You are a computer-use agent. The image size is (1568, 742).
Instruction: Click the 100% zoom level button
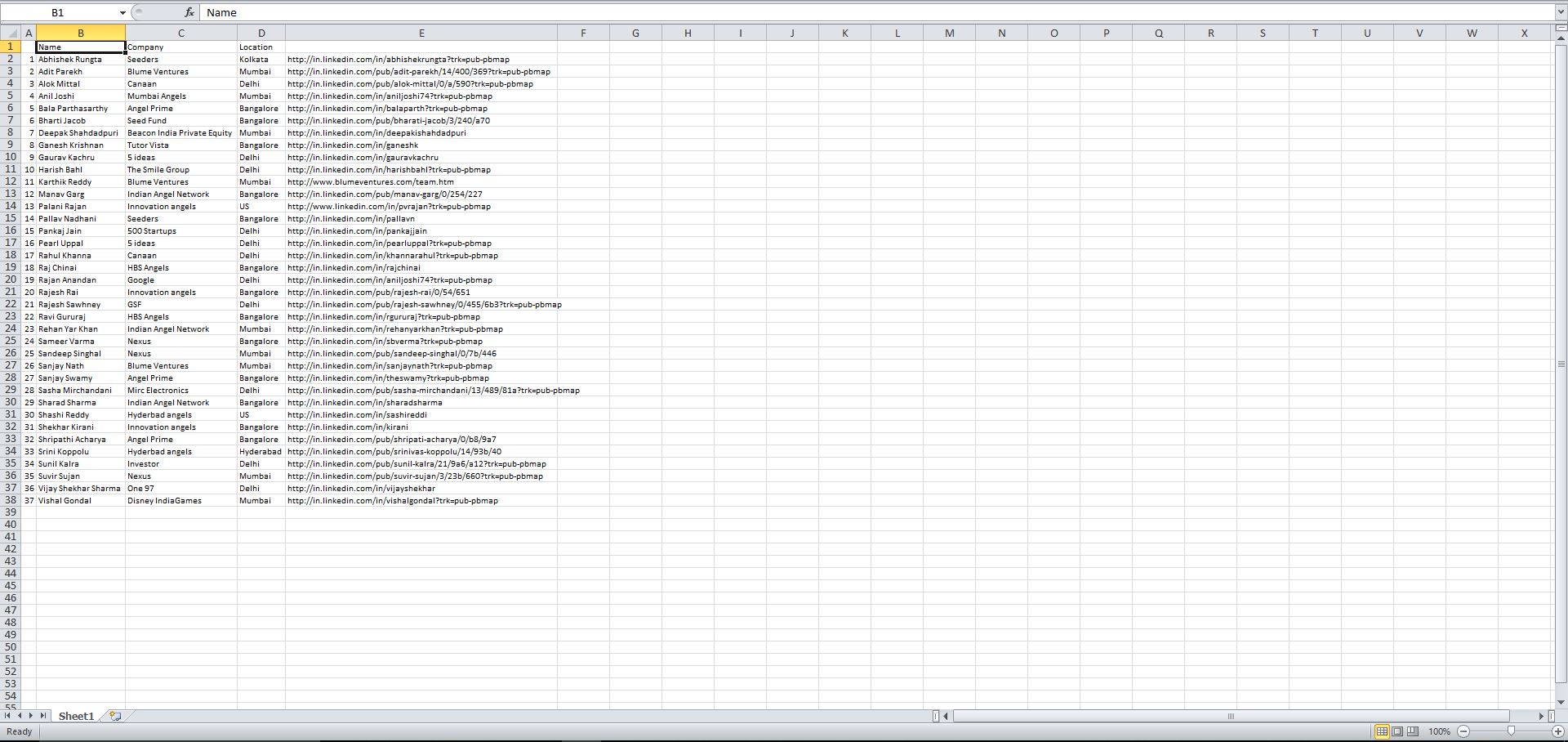point(1440,731)
